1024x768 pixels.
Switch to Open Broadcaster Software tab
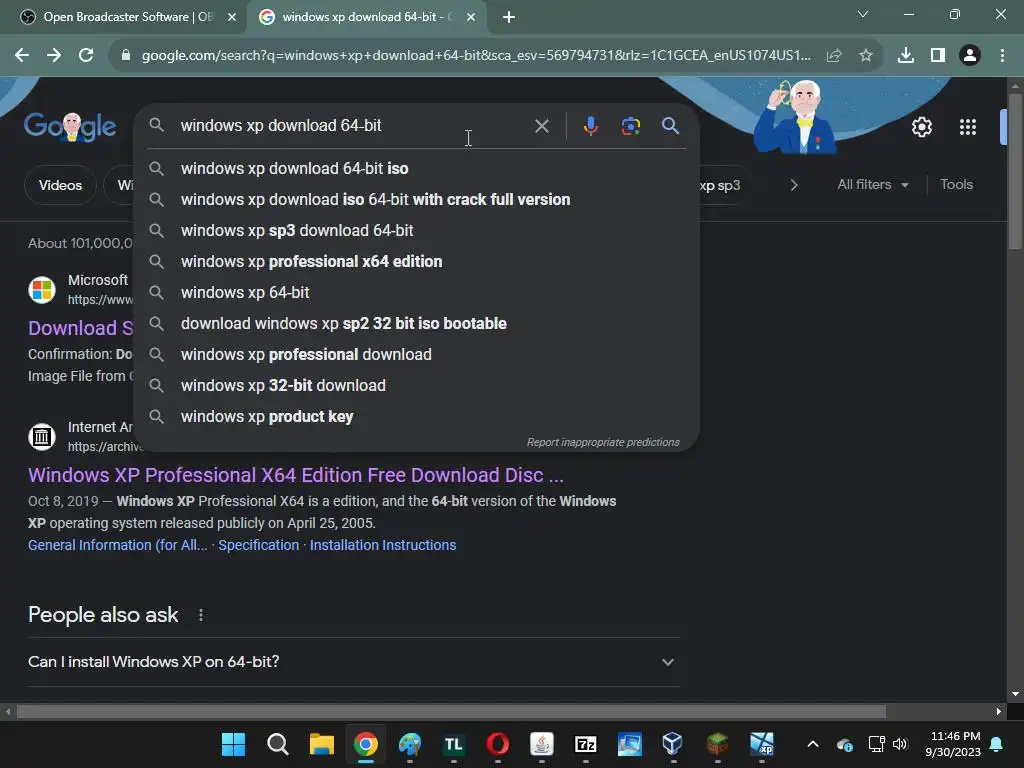coord(127,17)
